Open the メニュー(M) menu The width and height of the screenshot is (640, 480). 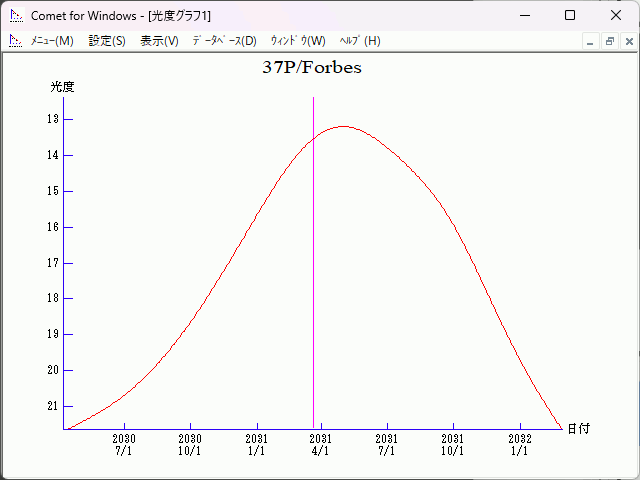[x=52, y=41]
